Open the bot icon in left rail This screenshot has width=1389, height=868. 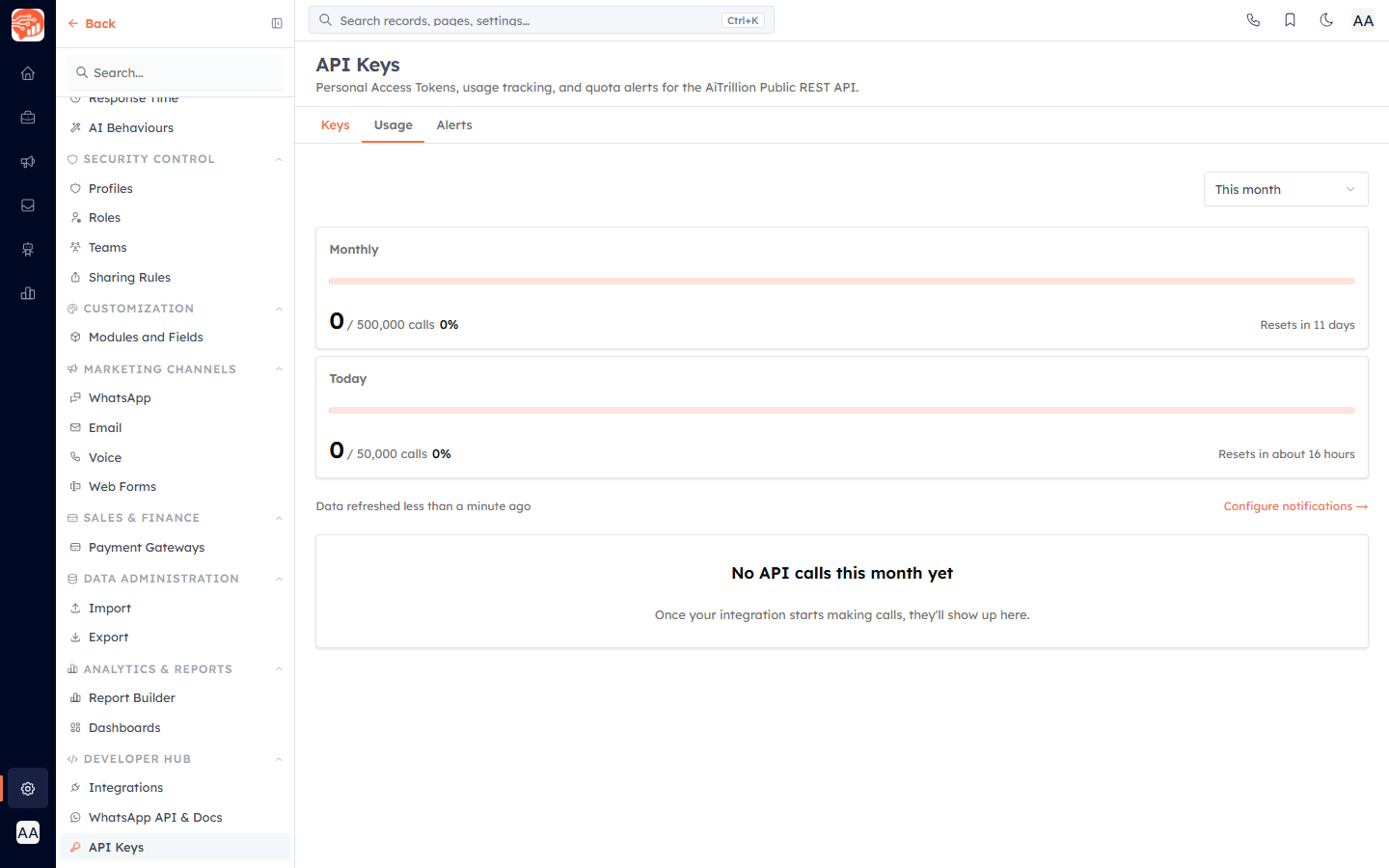pos(28,250)
